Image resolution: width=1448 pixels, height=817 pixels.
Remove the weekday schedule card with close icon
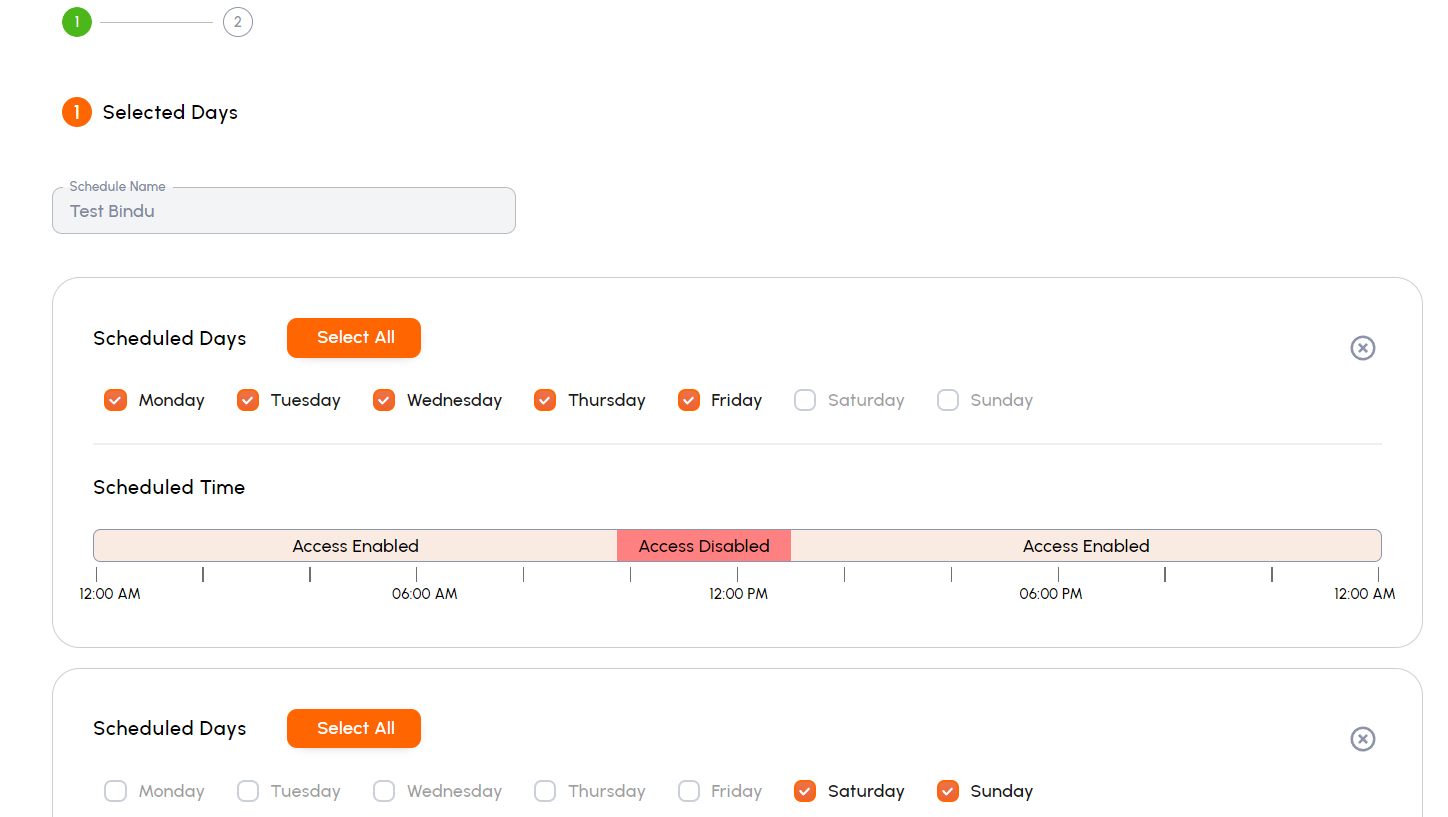1362,348
